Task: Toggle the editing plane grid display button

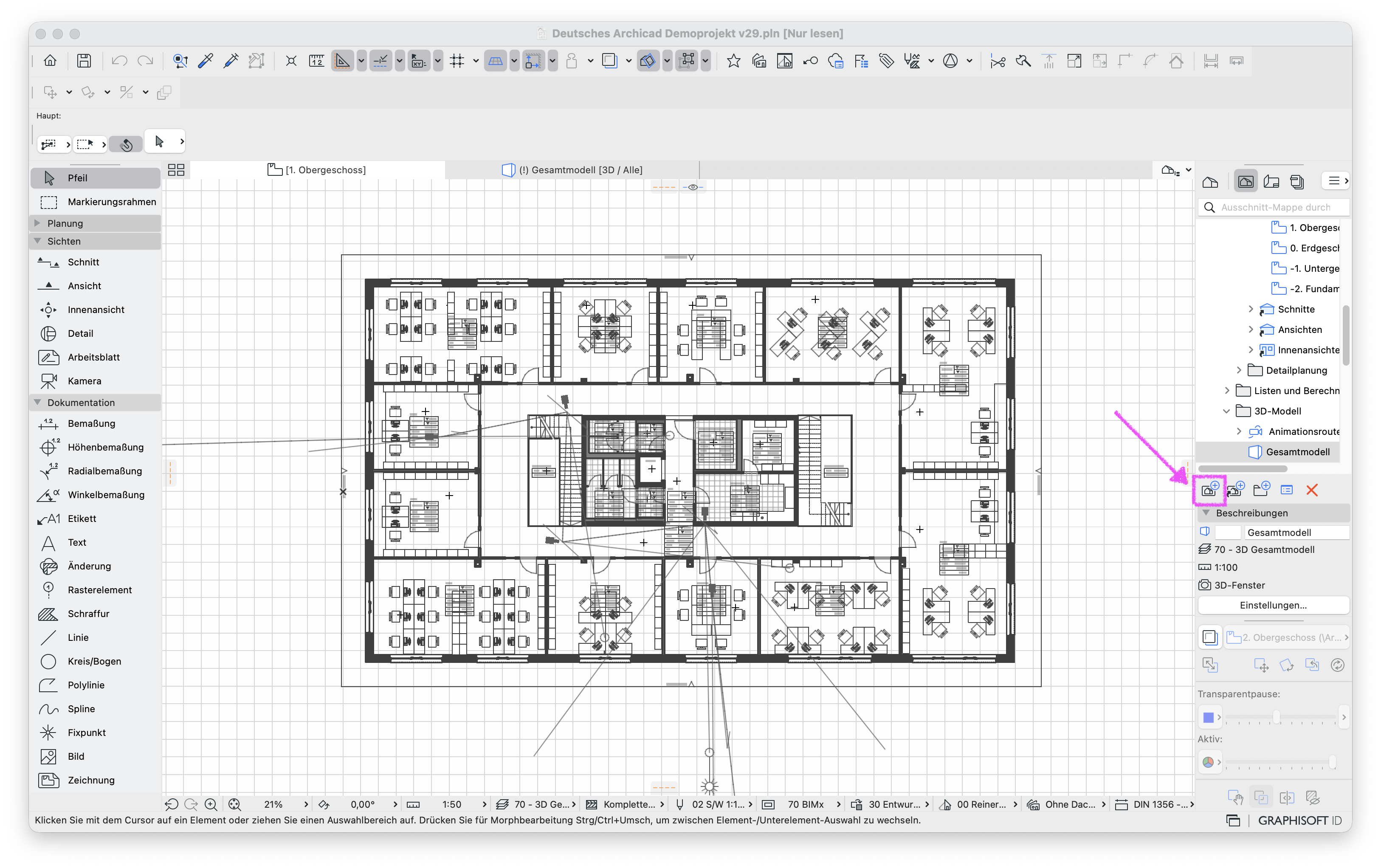Action: click(x=495, y=61)
